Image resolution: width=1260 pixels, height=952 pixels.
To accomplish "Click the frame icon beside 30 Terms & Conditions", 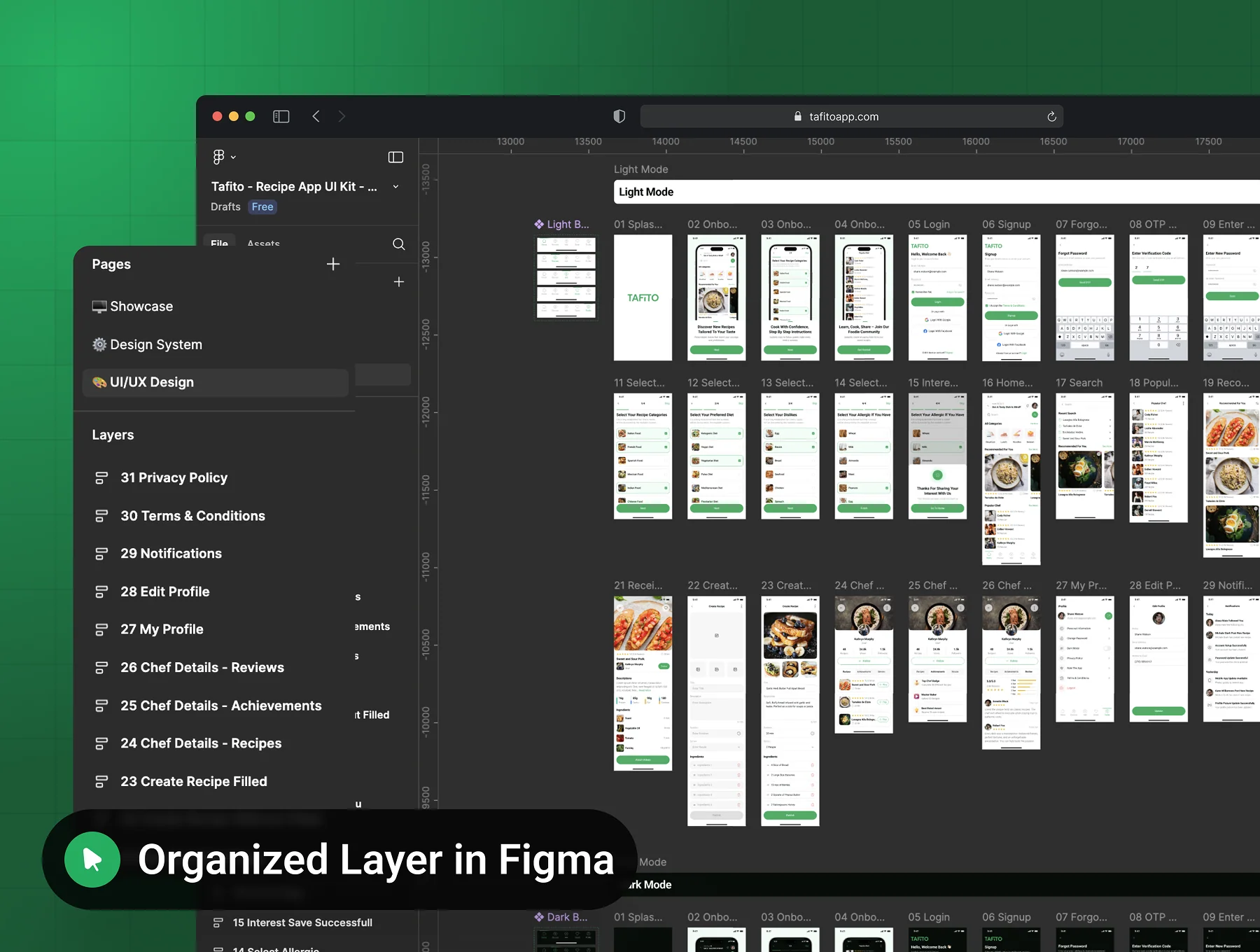I will 101,516.
